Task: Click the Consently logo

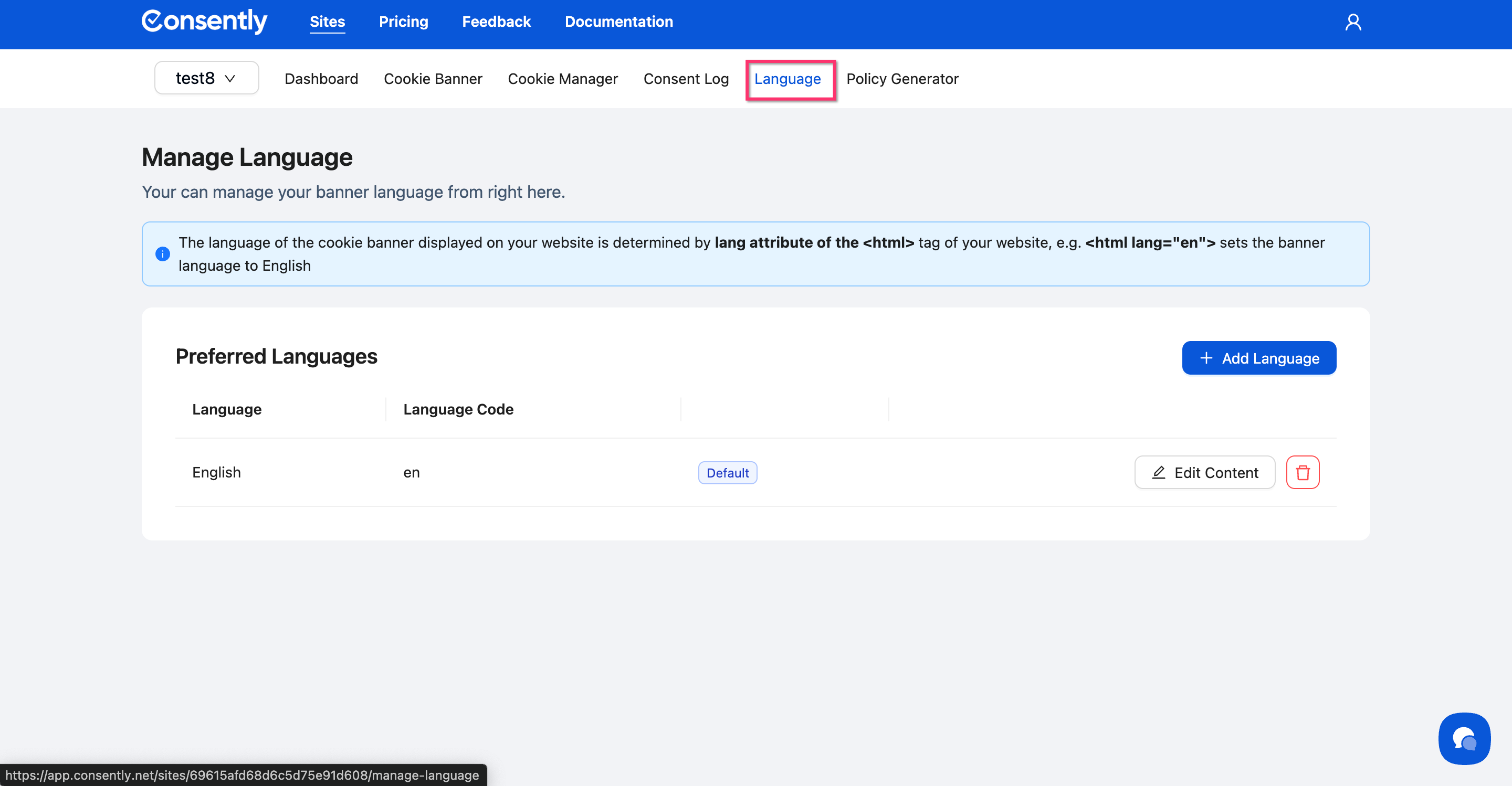Action: pos(204,22)
